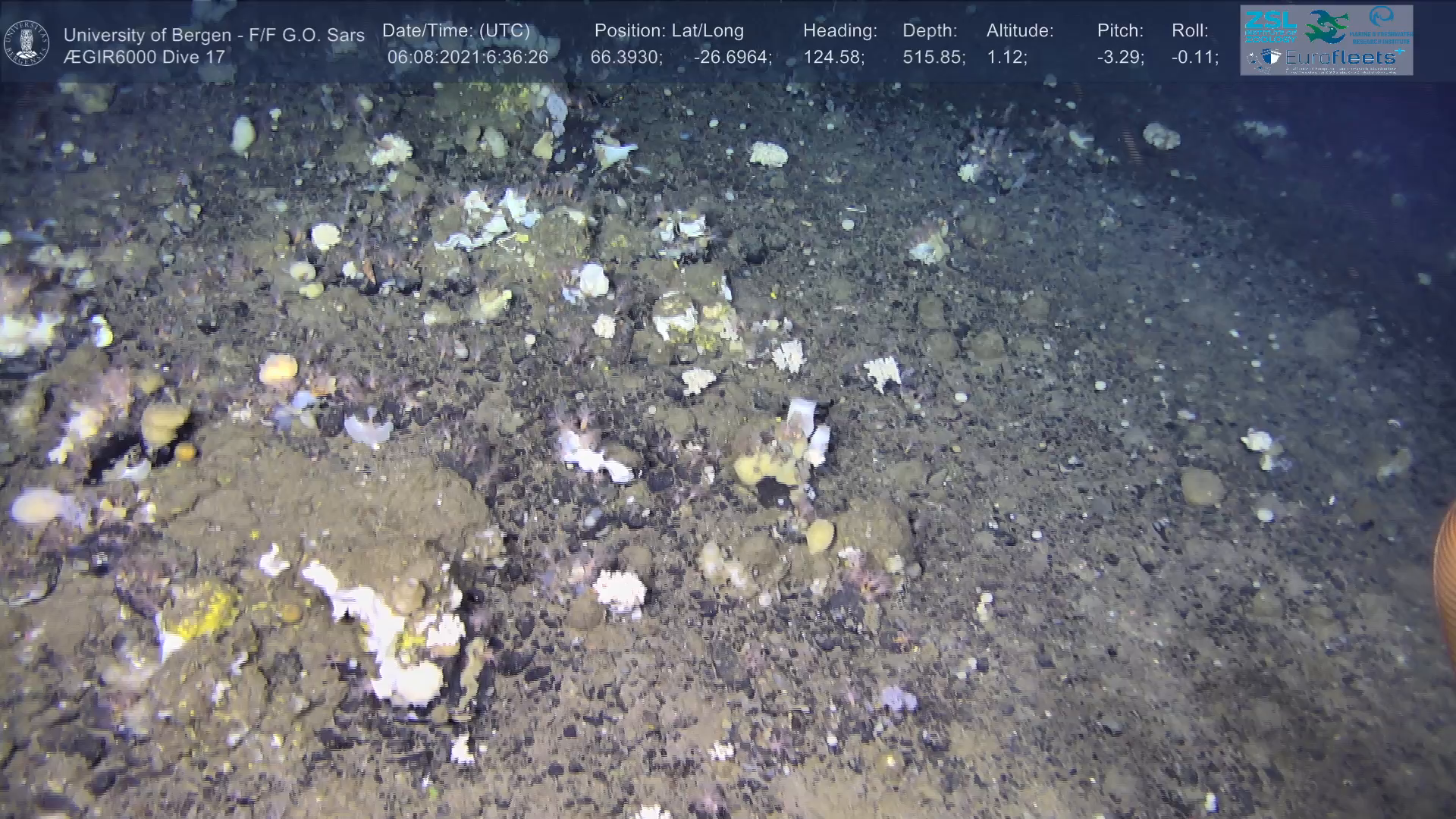Click the Depth reading 515.85
The image size is (1456, 819).
pyautogui.click(x=933, y=58)
